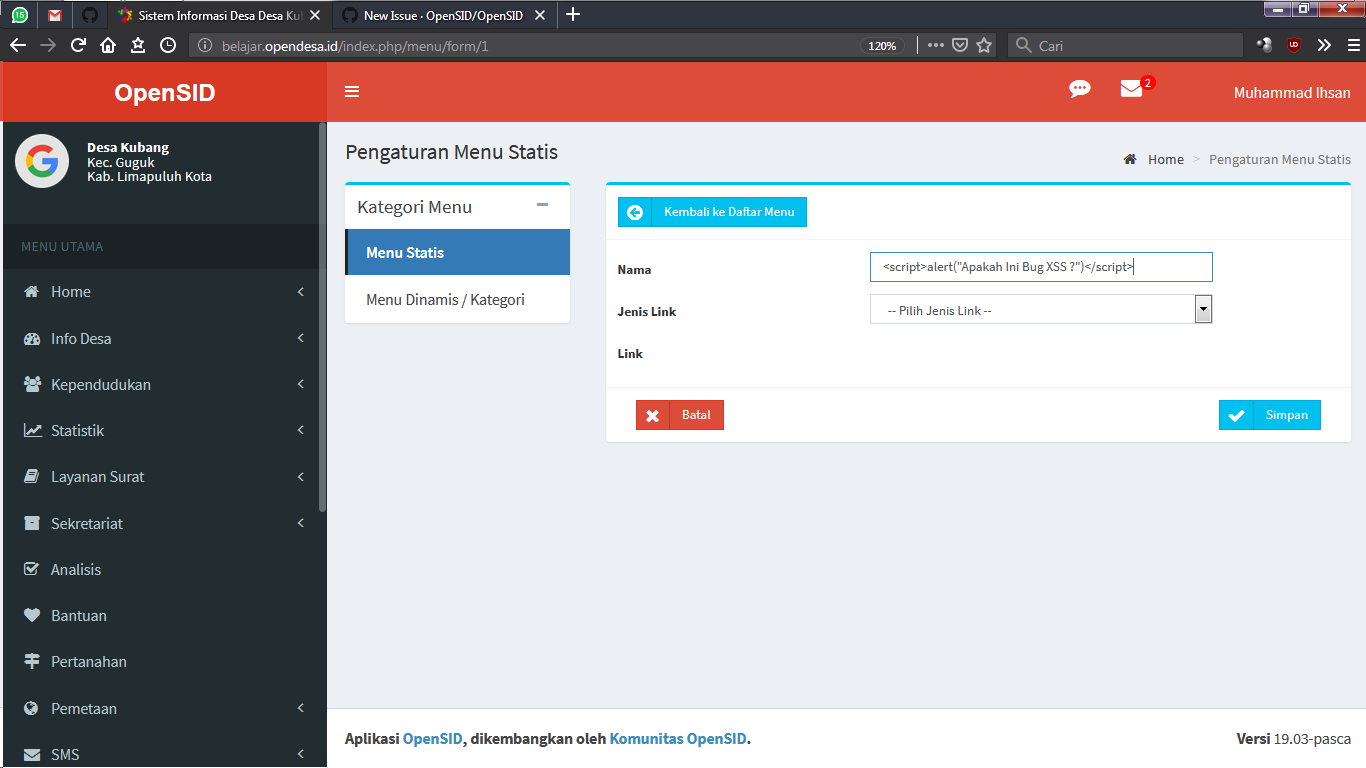Show more toolbar items chevron
Image resolution: width=1366 pixels, height=768 pixels.
pyautogui.click(x=1324, y=45)
